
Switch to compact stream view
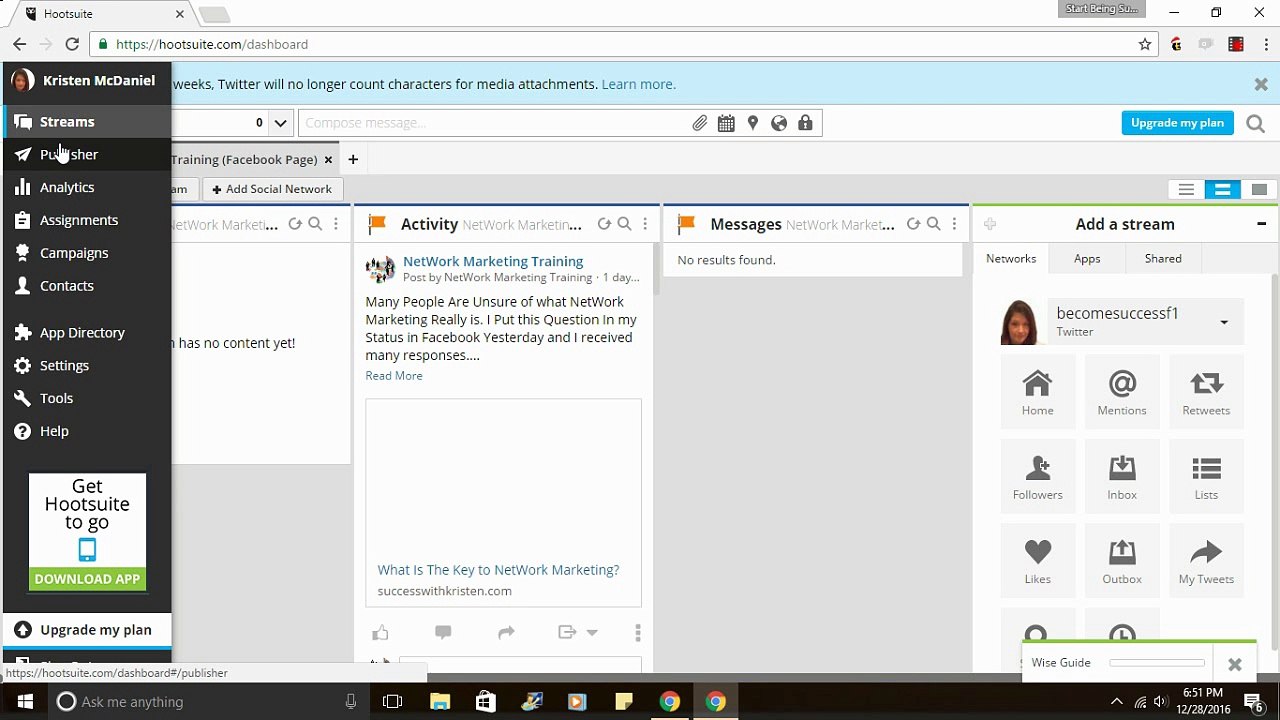pyautogui.click(x=1186, y=190)
